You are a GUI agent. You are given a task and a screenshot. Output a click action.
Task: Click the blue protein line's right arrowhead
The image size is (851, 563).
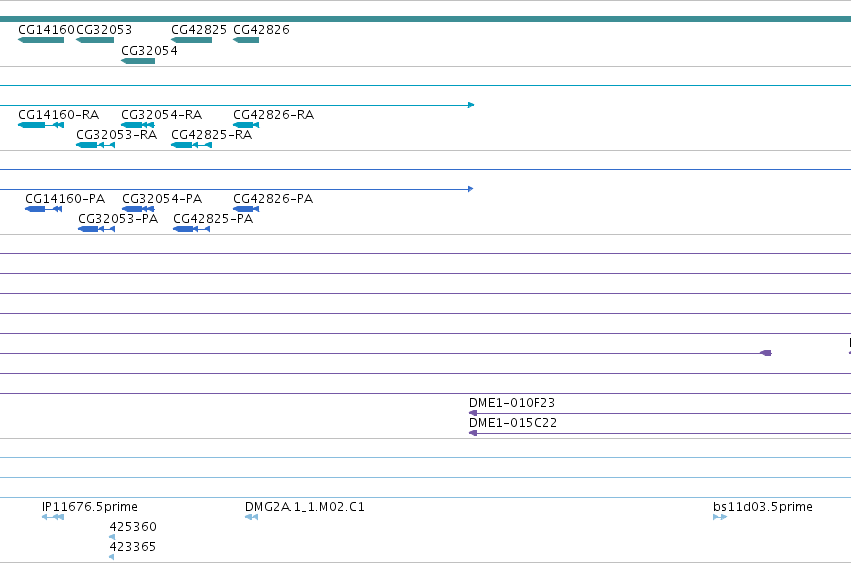[471, 189]
